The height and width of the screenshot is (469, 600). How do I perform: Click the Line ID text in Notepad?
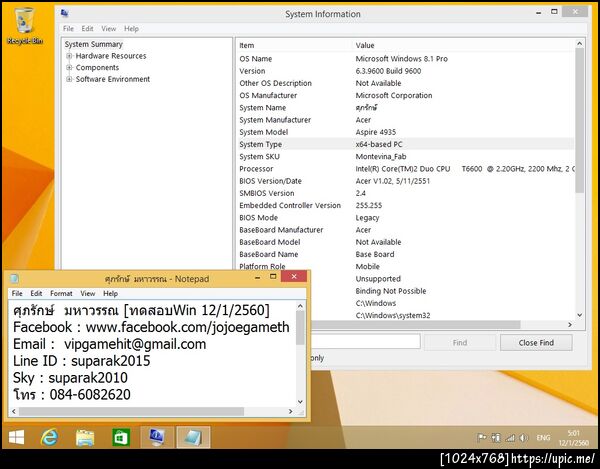click(82, 361)
